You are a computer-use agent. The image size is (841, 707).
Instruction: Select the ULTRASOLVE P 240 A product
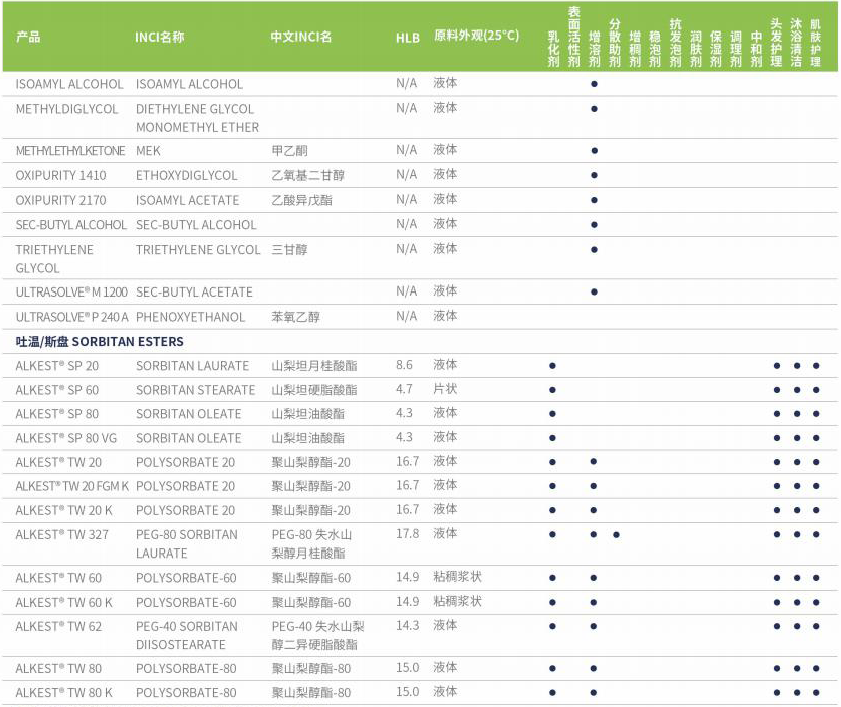pos(72,317)
